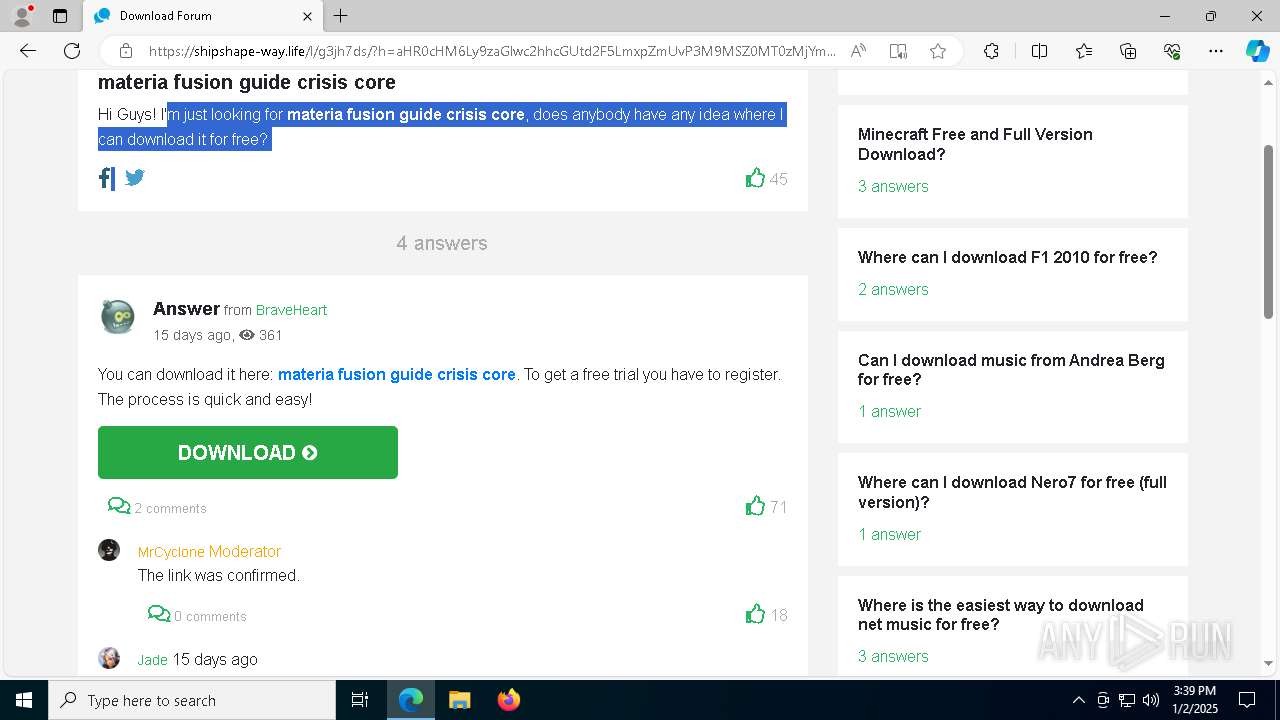Open the notification center icon
The image size is (1280, 720).
click(x=1247, y=700)
